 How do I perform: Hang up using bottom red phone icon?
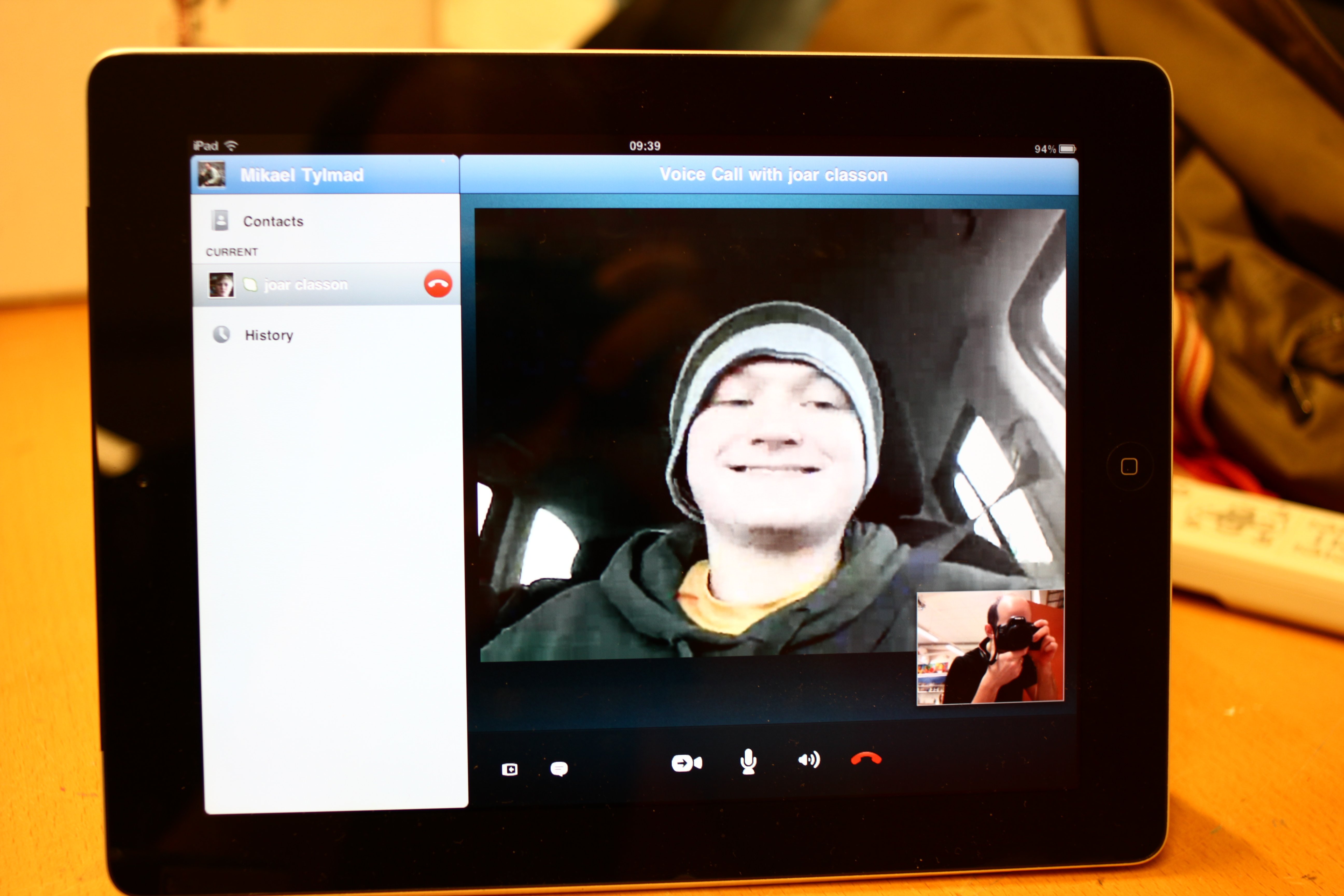(866, 759)
